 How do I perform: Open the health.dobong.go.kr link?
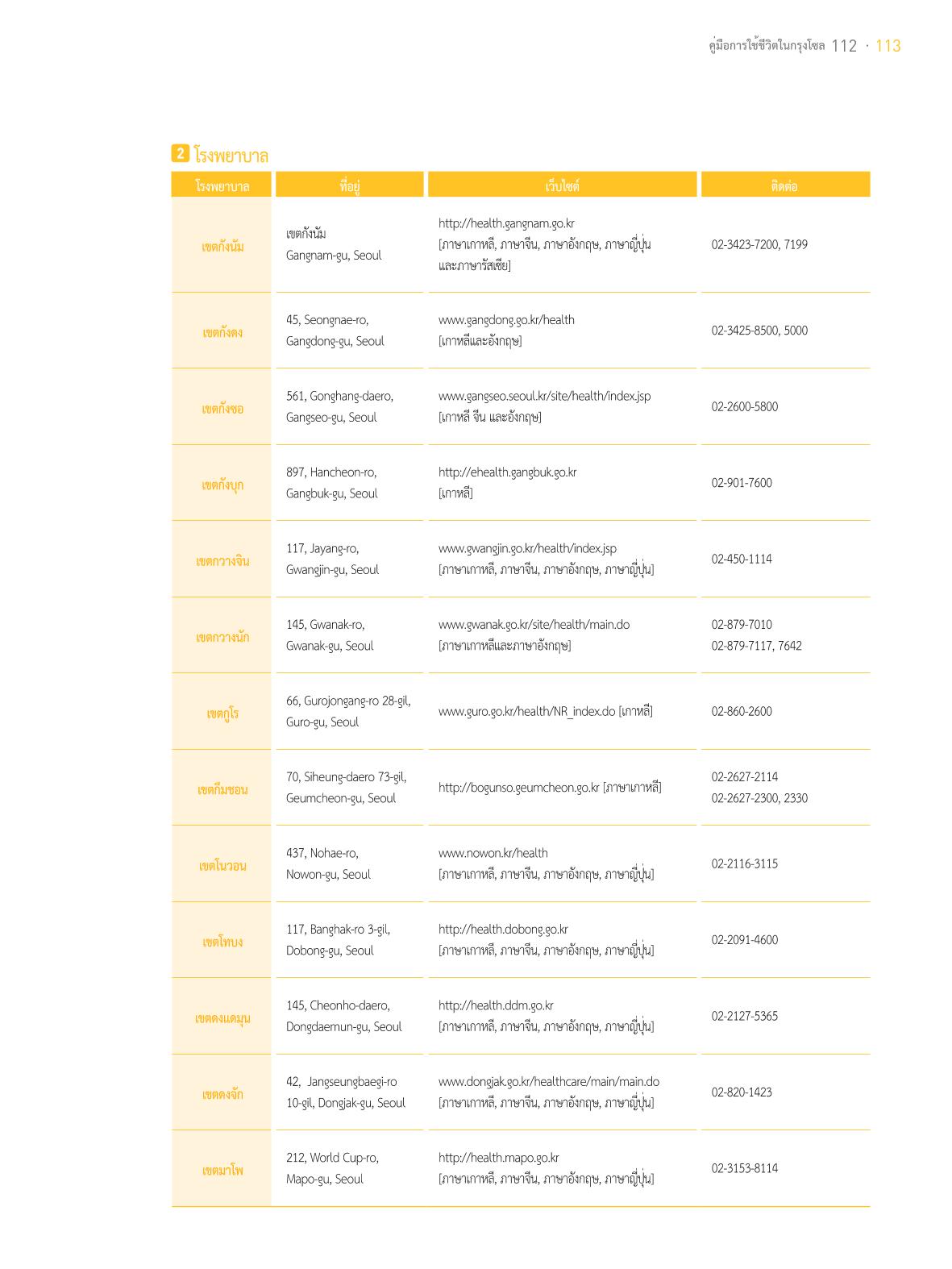tap(503, 930)
